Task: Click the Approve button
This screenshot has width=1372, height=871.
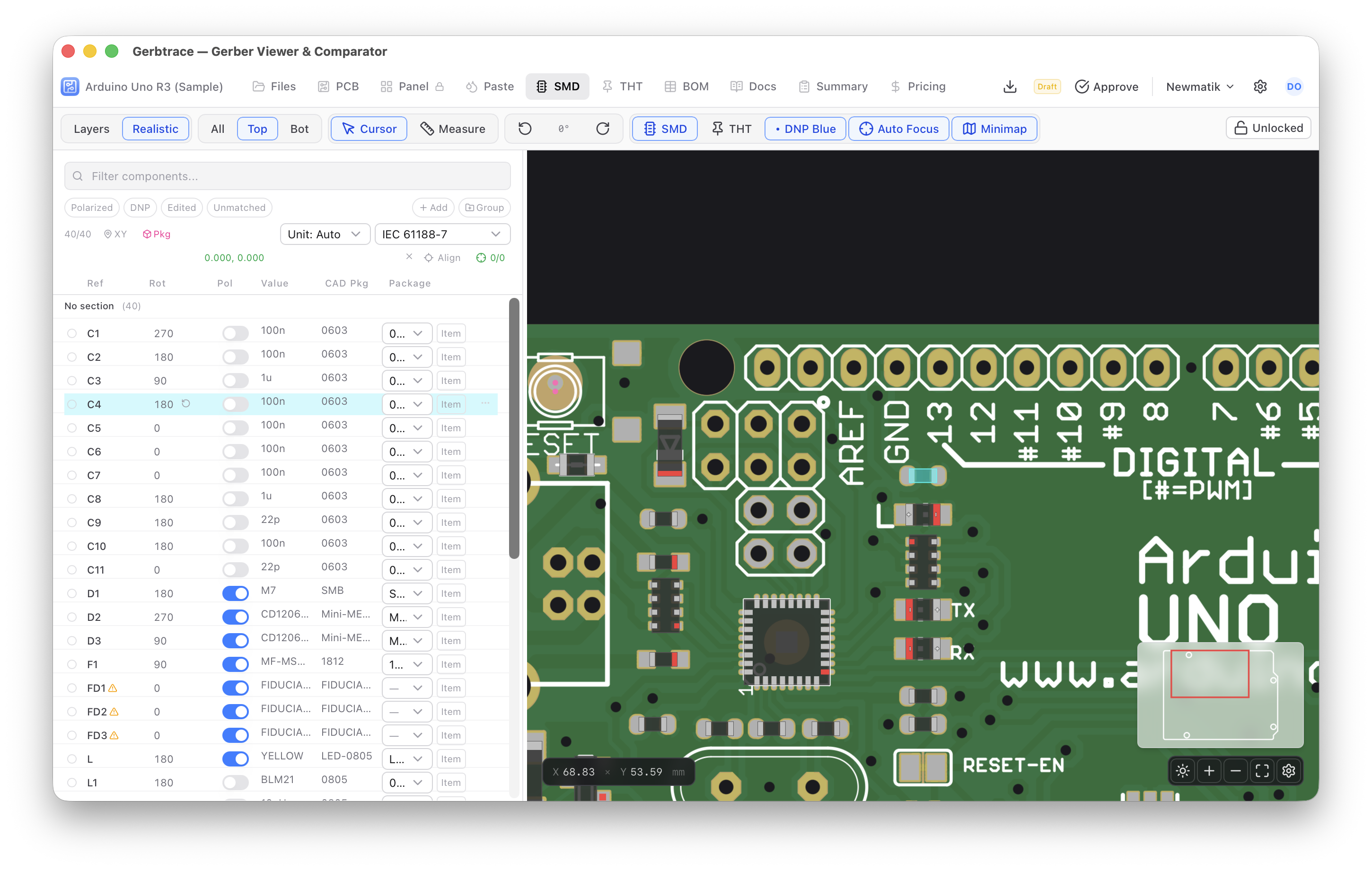Action: click(x=1107, y=87)
